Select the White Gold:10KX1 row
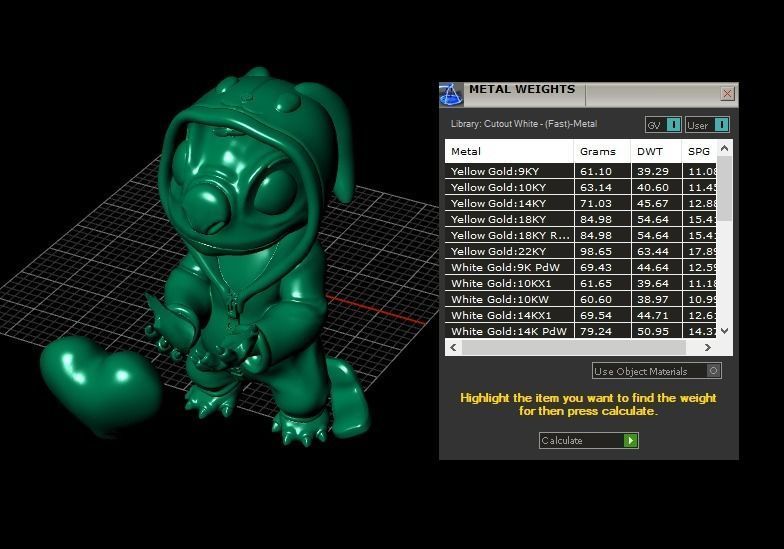This screenshot has width=784, height=549. 580,284
